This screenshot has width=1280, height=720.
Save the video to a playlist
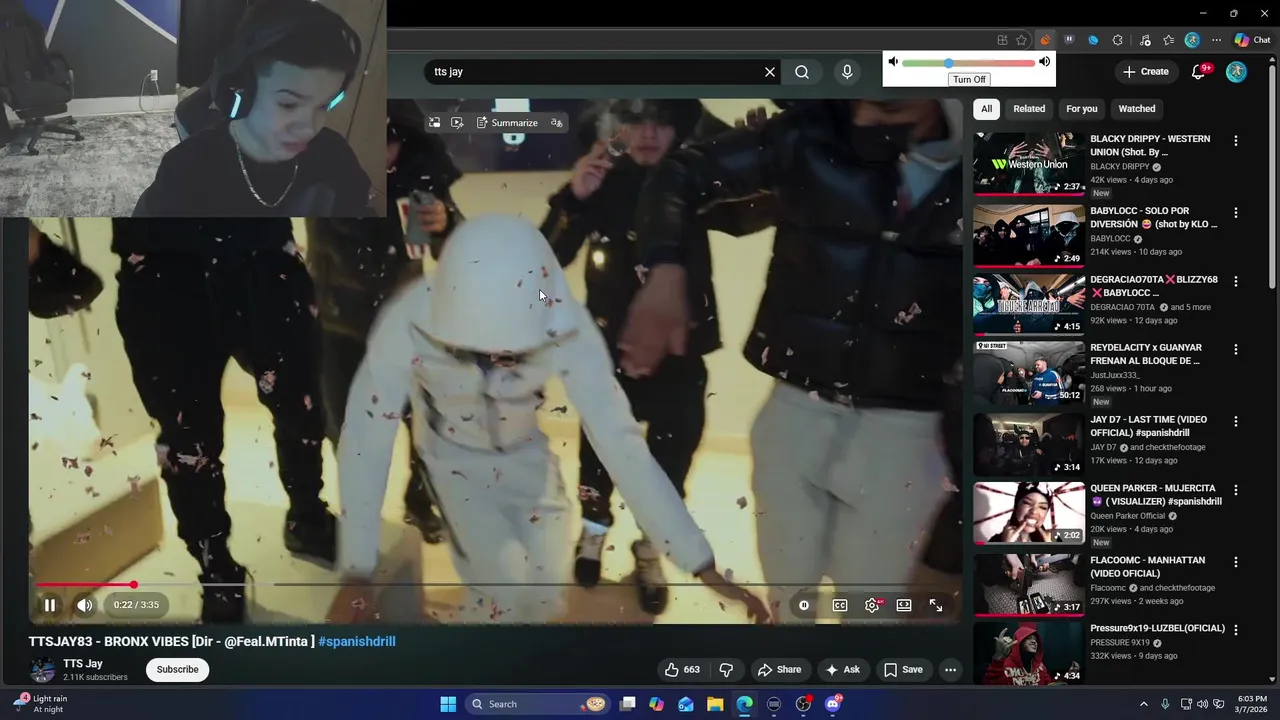click(903, 670)
